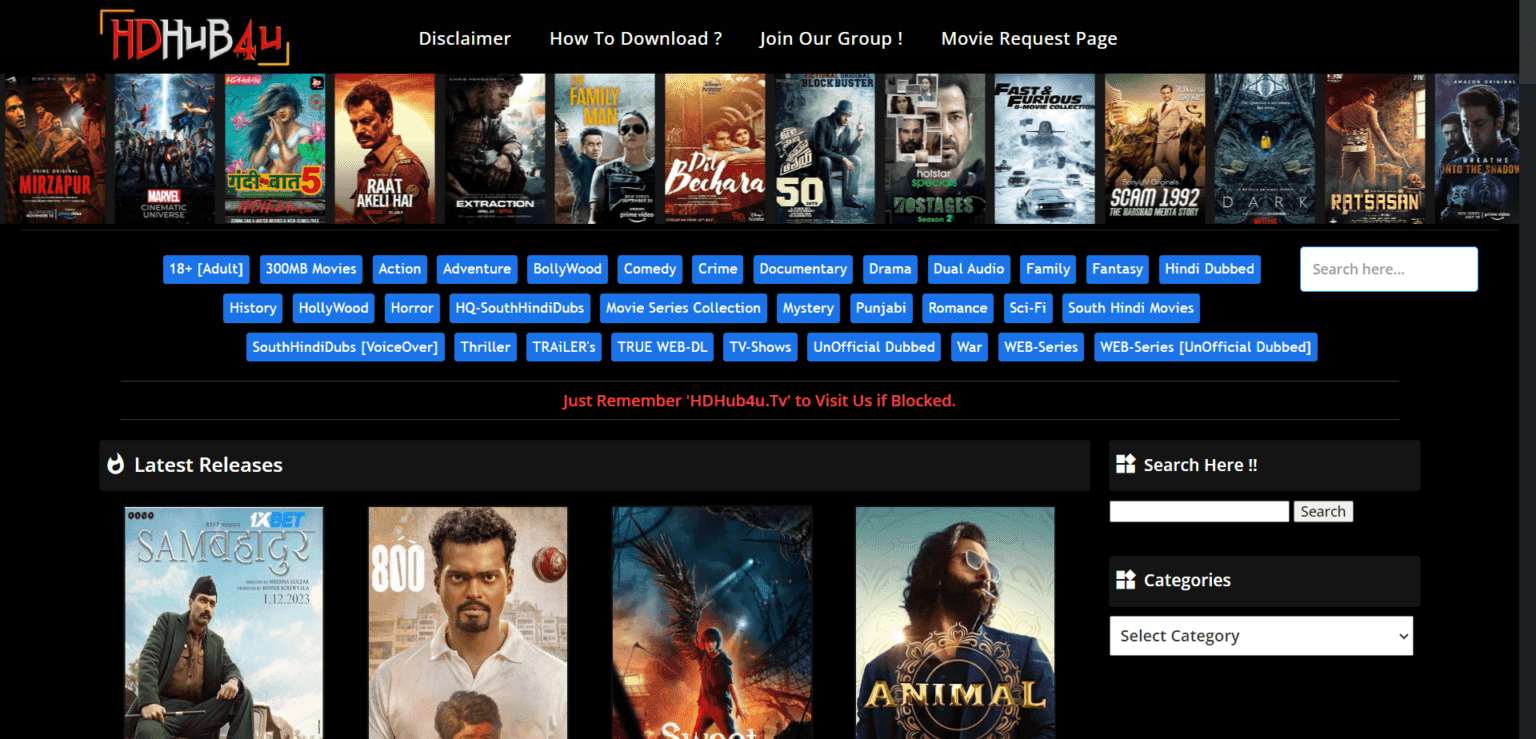Open the Sweet Home movie poster
Viewport: 1536px width, 739px height.
click(x=712, y=622)
